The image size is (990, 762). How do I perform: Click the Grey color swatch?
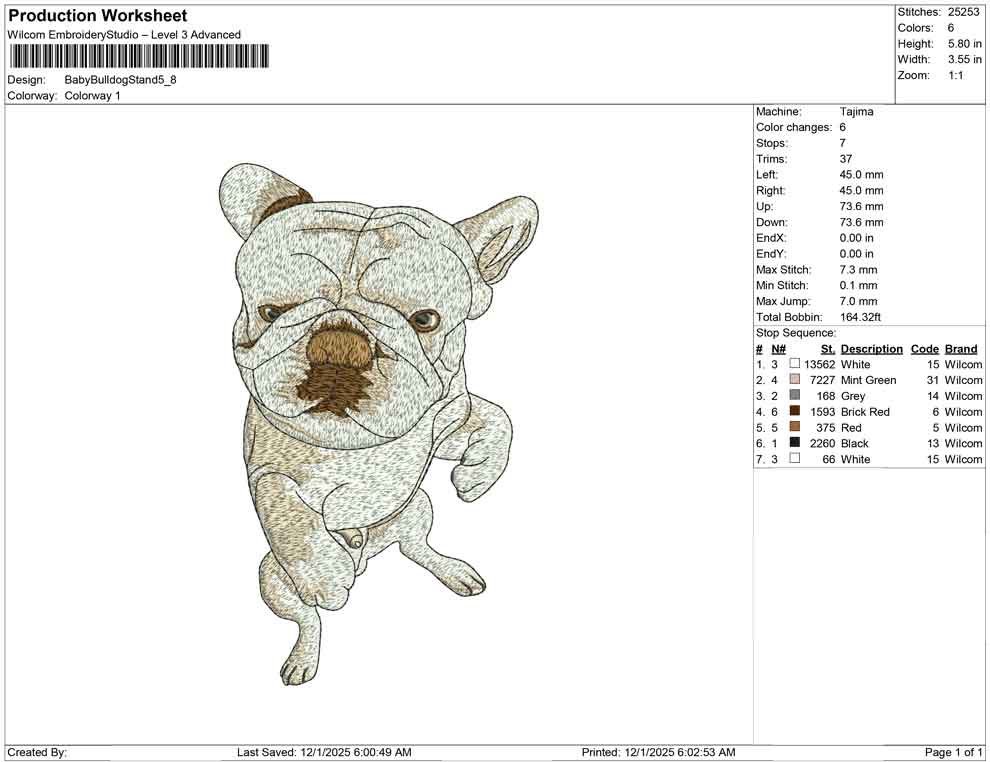pos(795,395)
